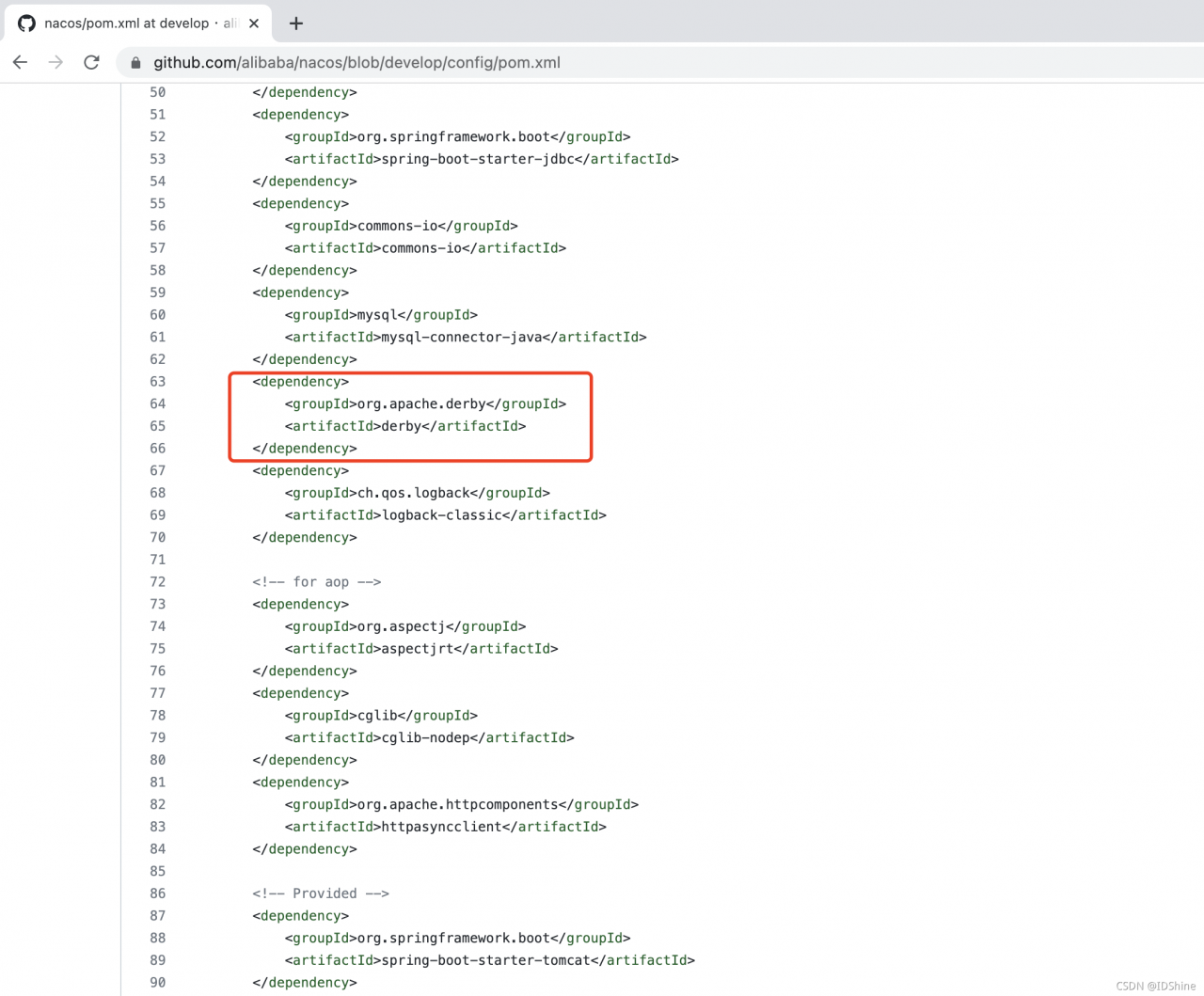View site information via the lock icon

(x=135, y=63)
